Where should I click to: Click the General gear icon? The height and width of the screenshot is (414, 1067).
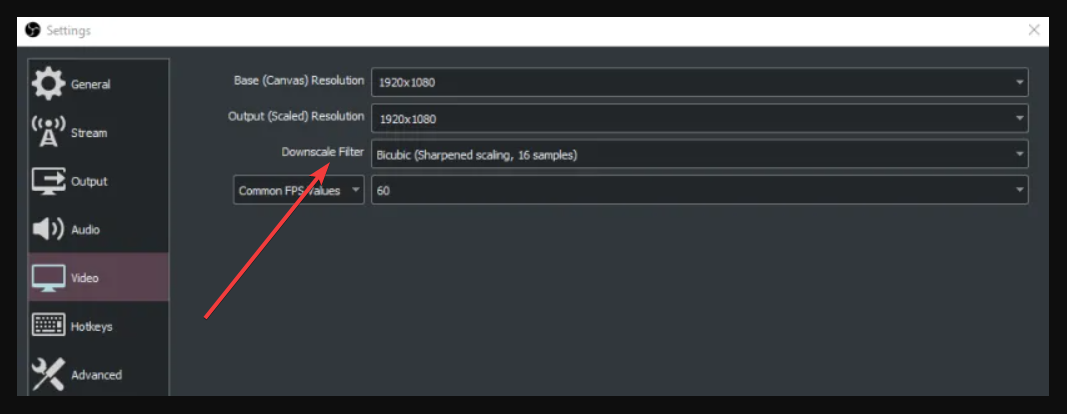coord(48,84)
